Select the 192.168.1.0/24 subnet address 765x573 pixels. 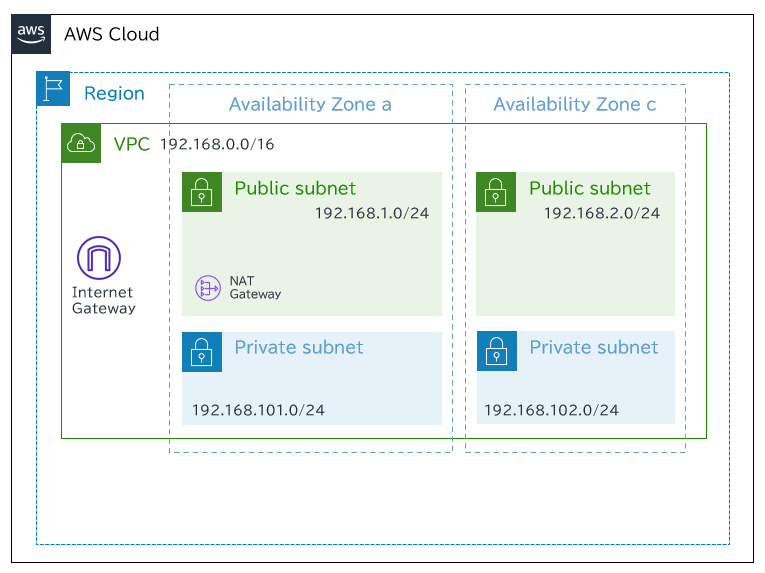pos(372,213)
